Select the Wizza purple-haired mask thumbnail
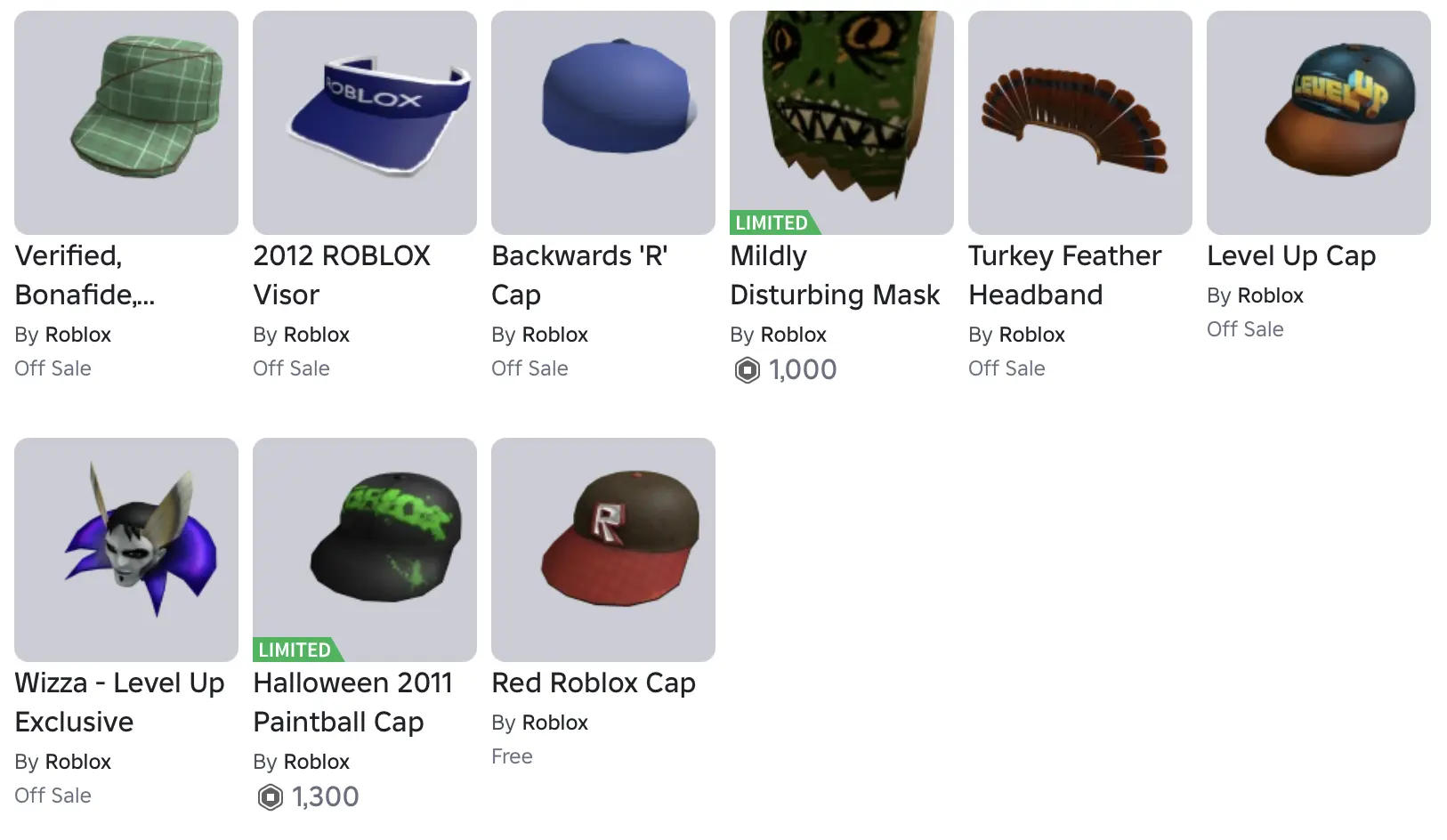This screenshot has height=840, width=1447. 126,550
